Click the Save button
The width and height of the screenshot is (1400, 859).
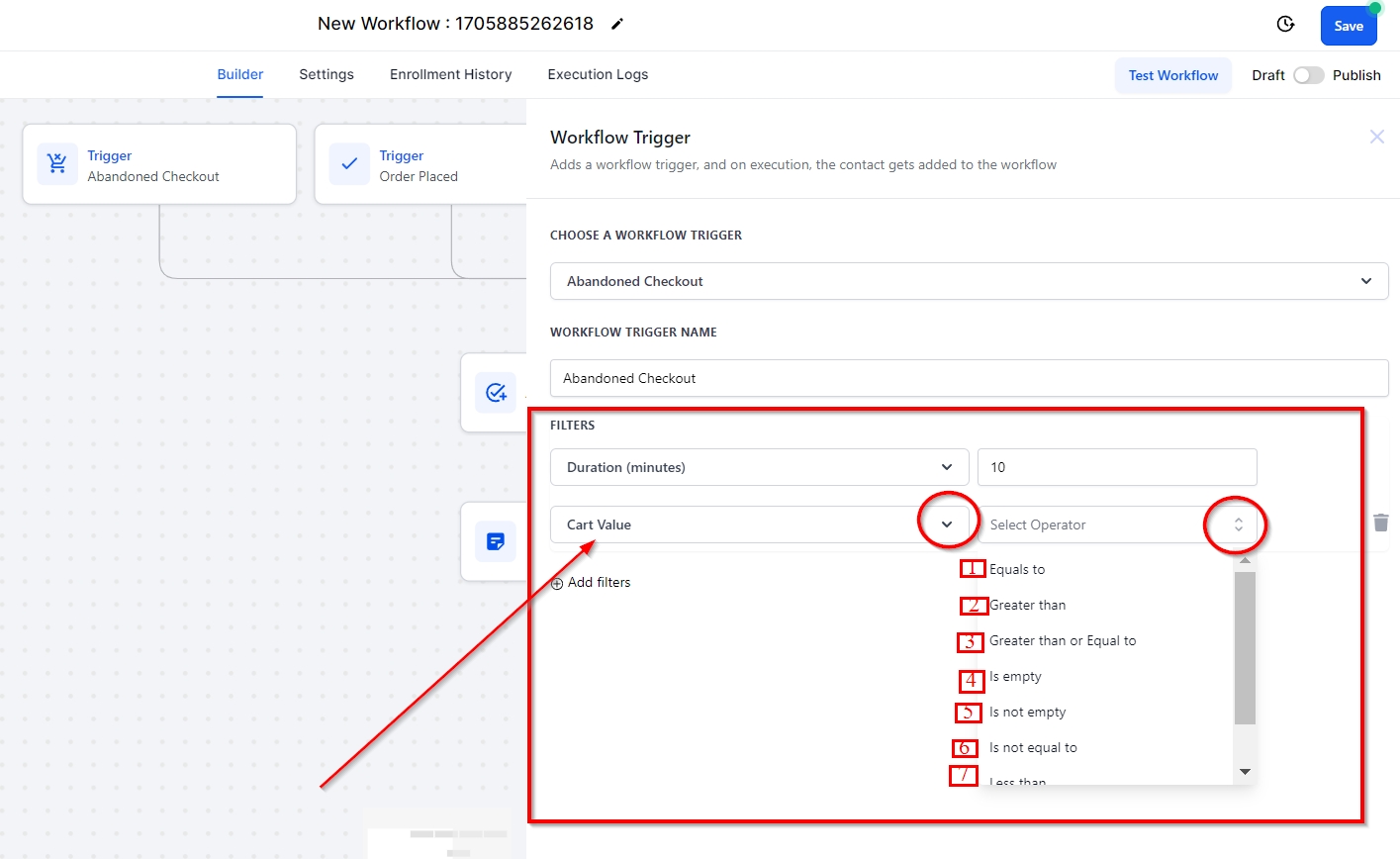pos(1348,26)
